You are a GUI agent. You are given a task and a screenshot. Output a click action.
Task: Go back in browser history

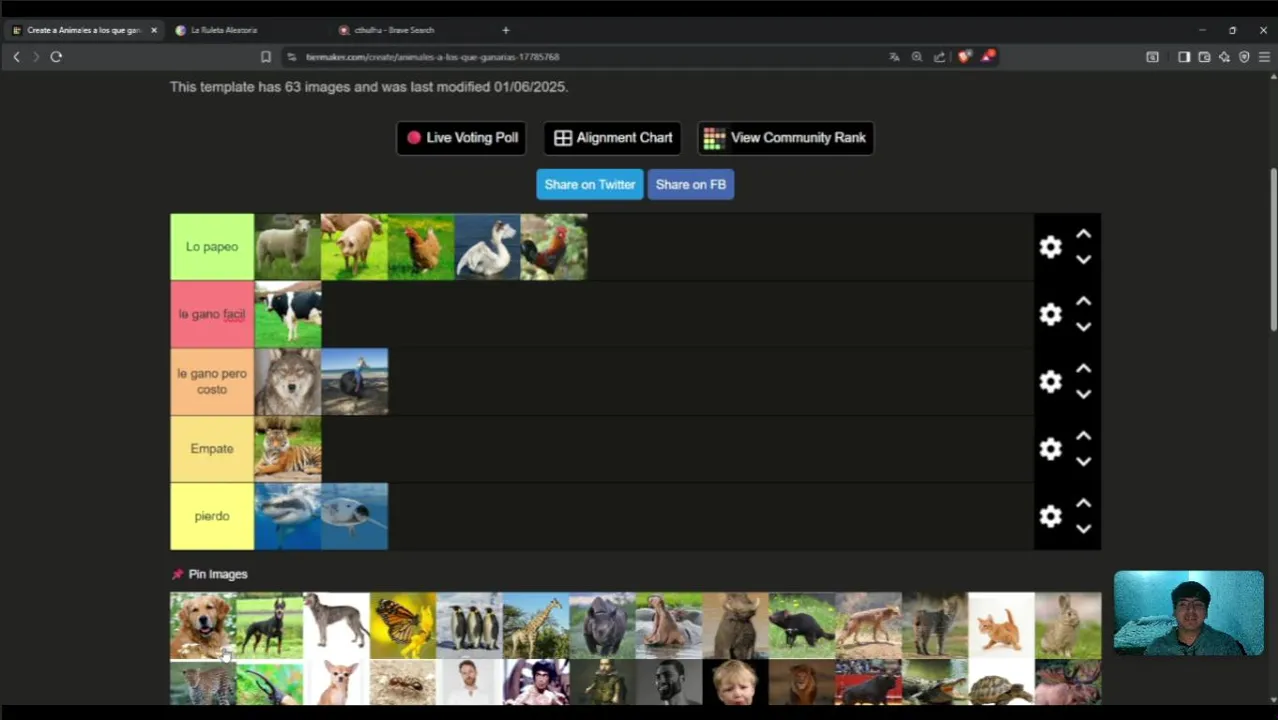[16, 57]
